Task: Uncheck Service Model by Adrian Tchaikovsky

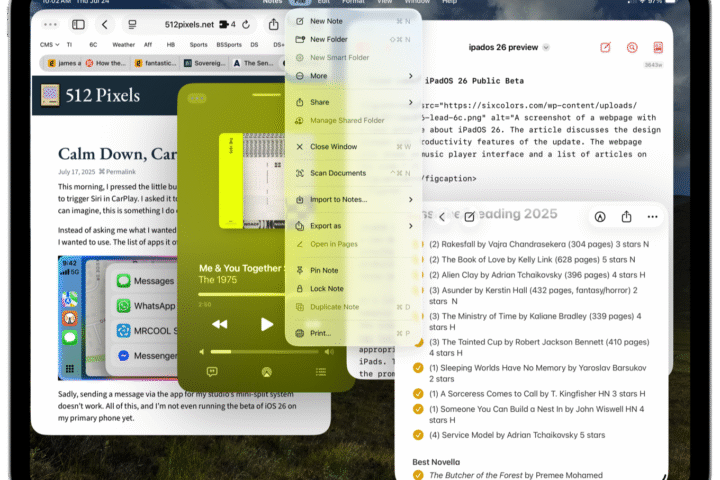Action: (418, 435)
